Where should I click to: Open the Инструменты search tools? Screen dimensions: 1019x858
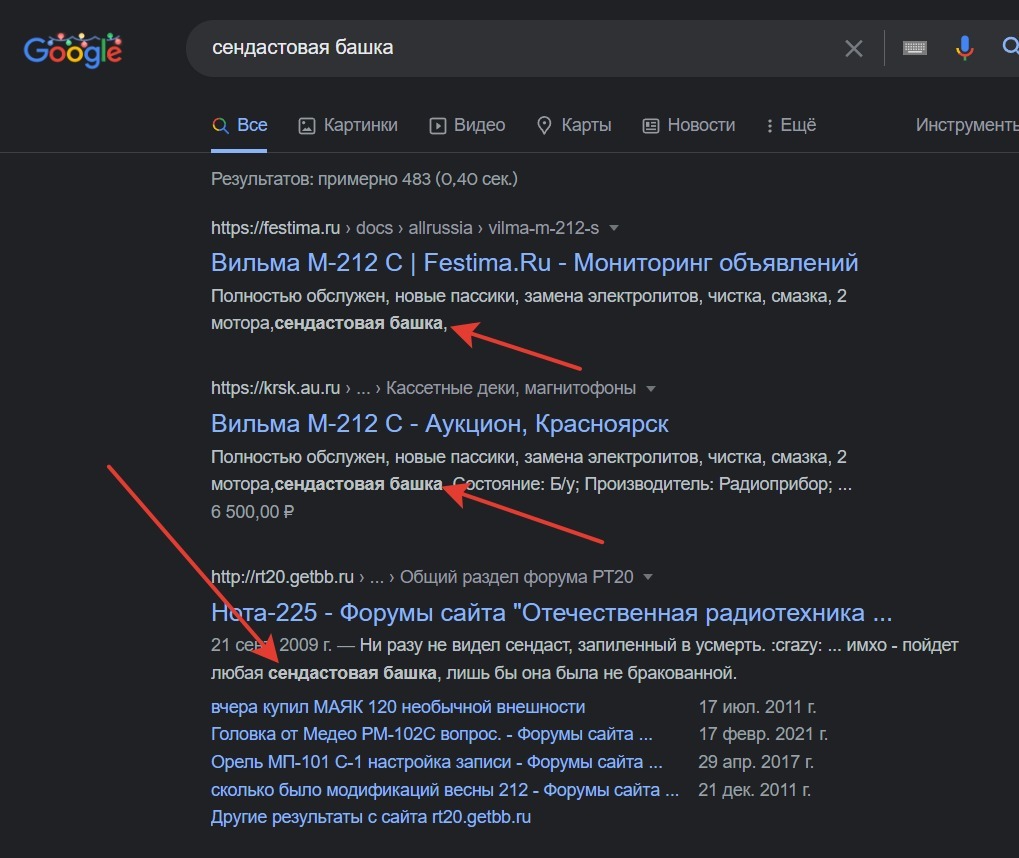point(966,125)
